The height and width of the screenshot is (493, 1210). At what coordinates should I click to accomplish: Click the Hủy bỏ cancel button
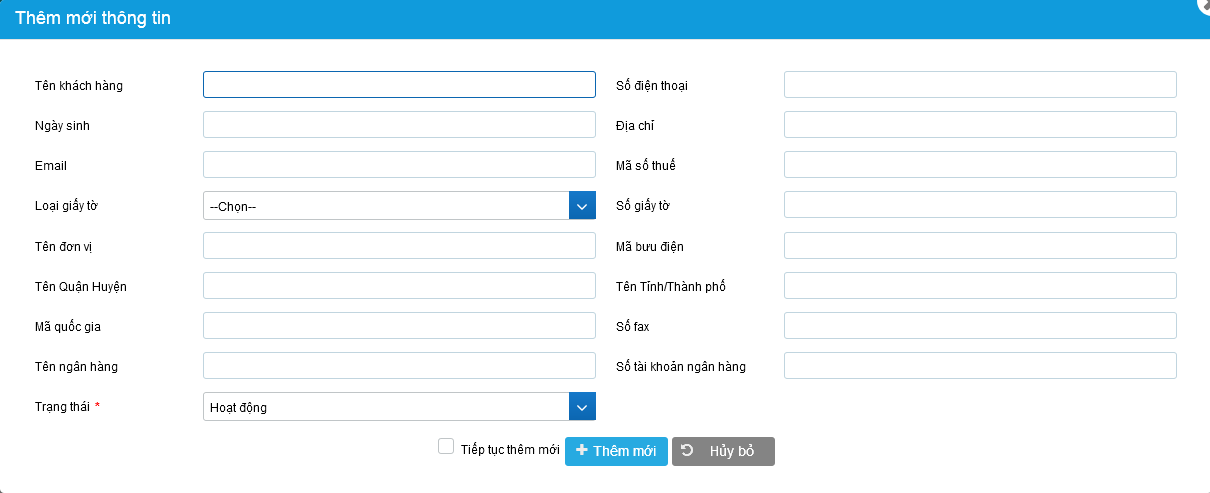pos(723,451)
